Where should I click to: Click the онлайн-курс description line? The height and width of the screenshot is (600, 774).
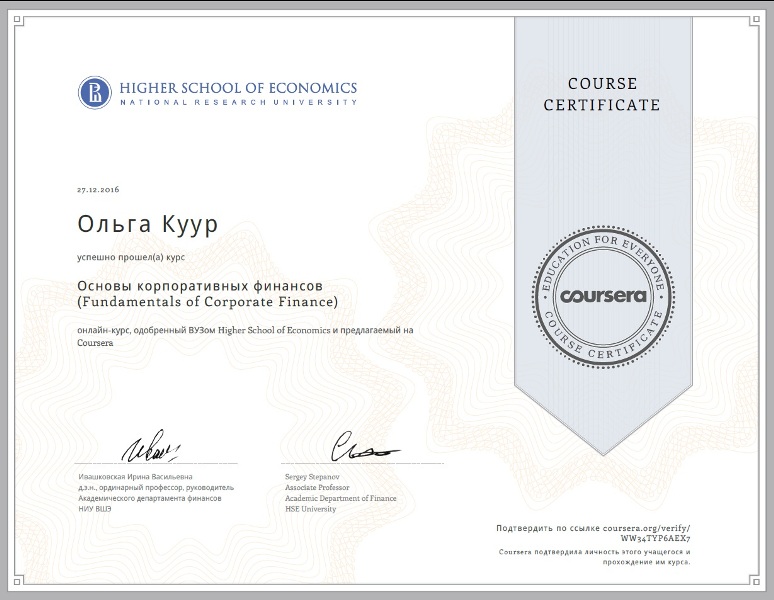click(x=245, y=330)
